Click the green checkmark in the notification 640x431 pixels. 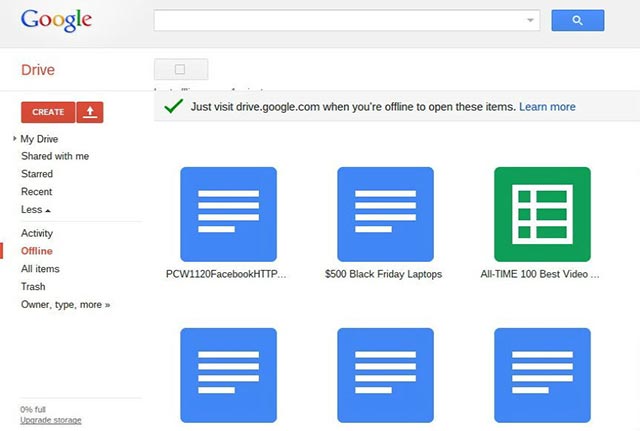coord(173,106)
